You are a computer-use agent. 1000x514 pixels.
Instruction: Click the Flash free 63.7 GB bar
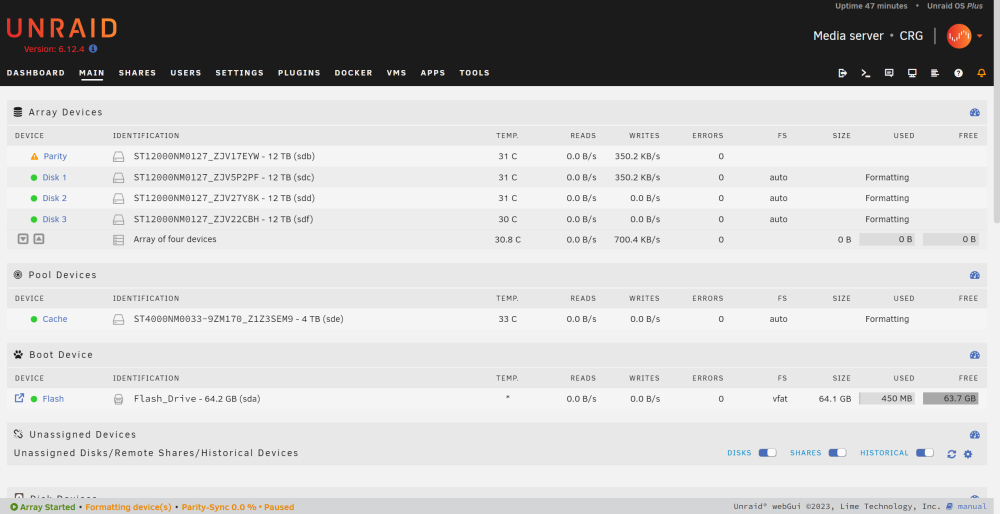coord(951,399)
